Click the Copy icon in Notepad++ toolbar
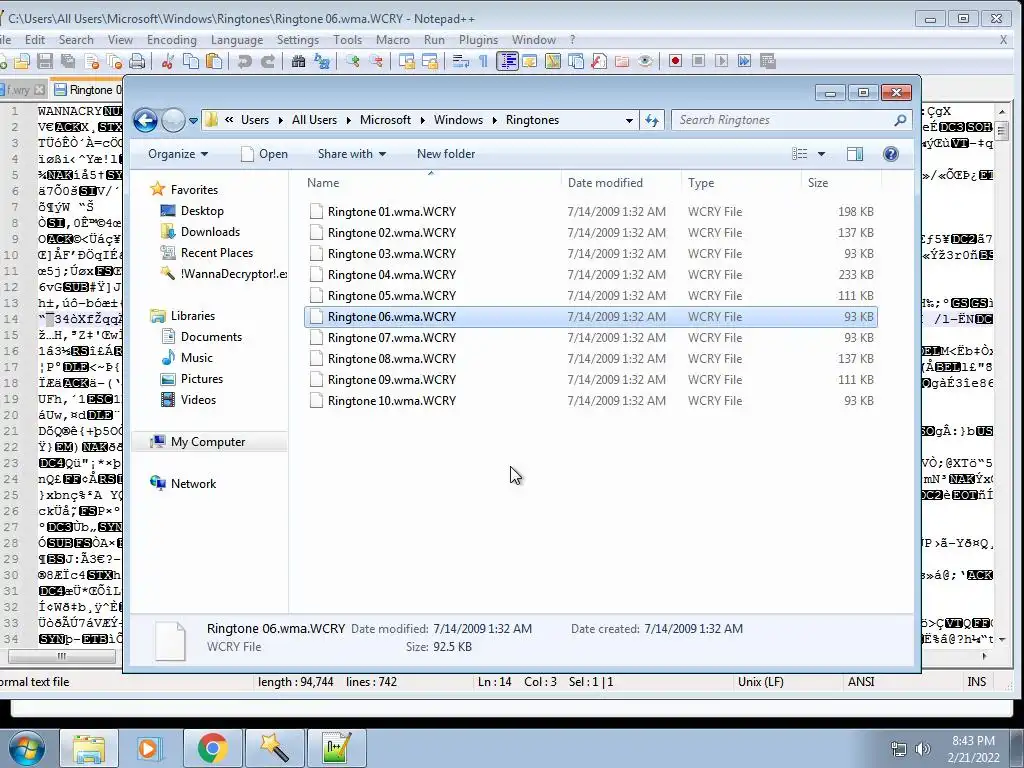Image resolution: width=1024 pixels, height=768 pixels. 191,61
